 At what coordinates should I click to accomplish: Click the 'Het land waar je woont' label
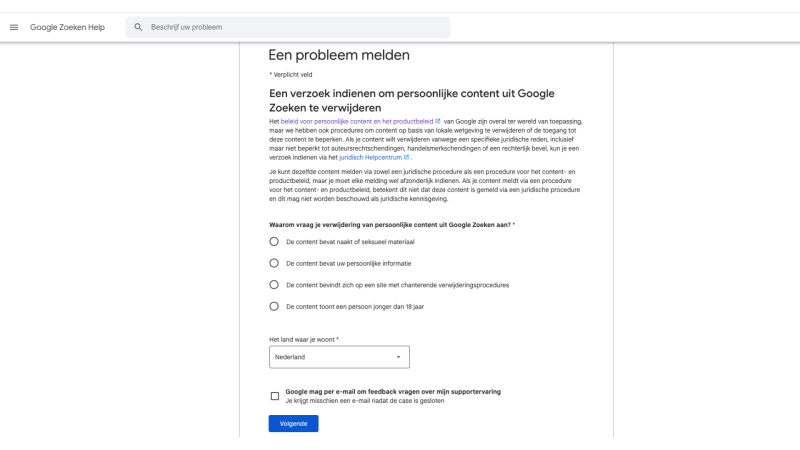303,339
